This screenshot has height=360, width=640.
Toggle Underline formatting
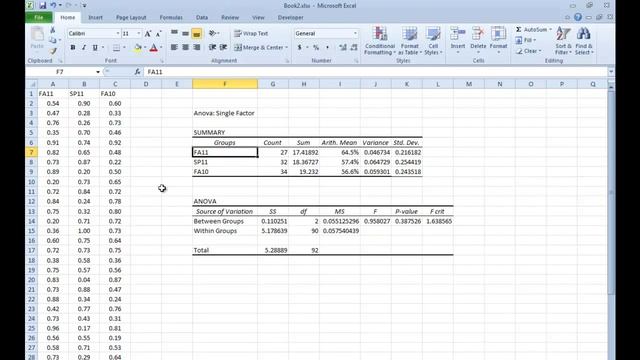coord(95,48)
